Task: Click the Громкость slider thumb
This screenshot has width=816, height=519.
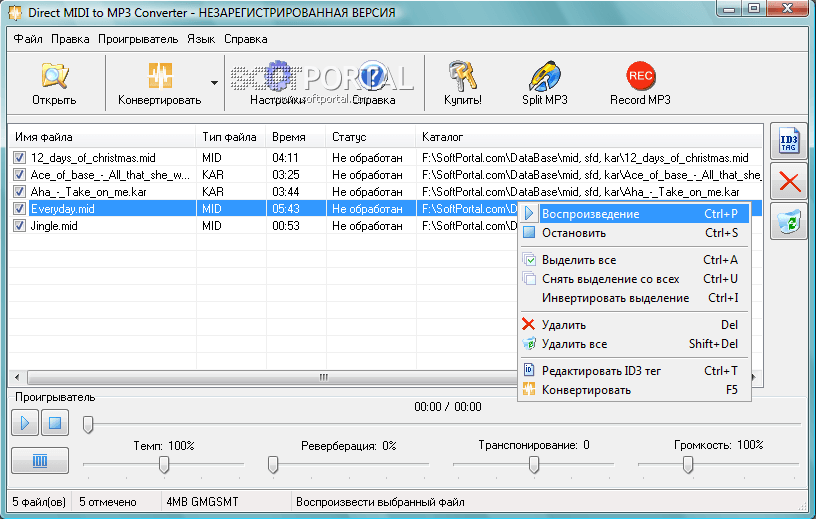Action: tap(688, 464)
